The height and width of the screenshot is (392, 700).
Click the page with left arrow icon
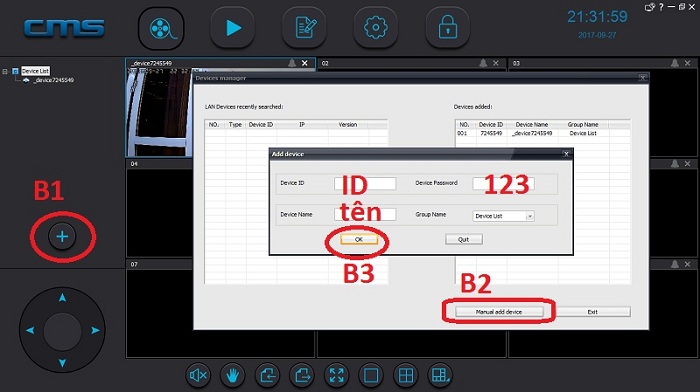pos(267,375)
